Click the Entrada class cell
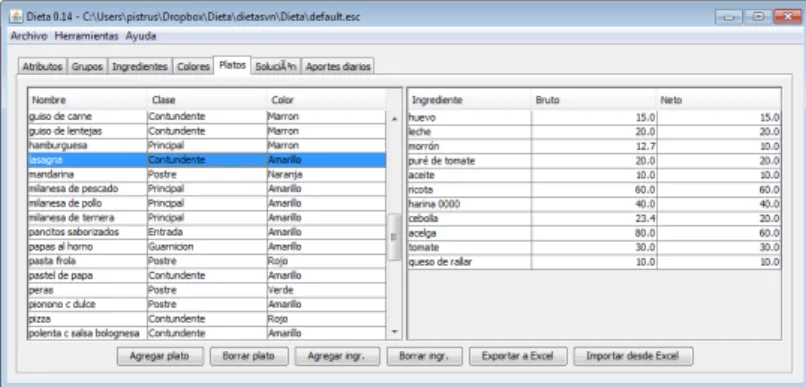 [207, 232]
